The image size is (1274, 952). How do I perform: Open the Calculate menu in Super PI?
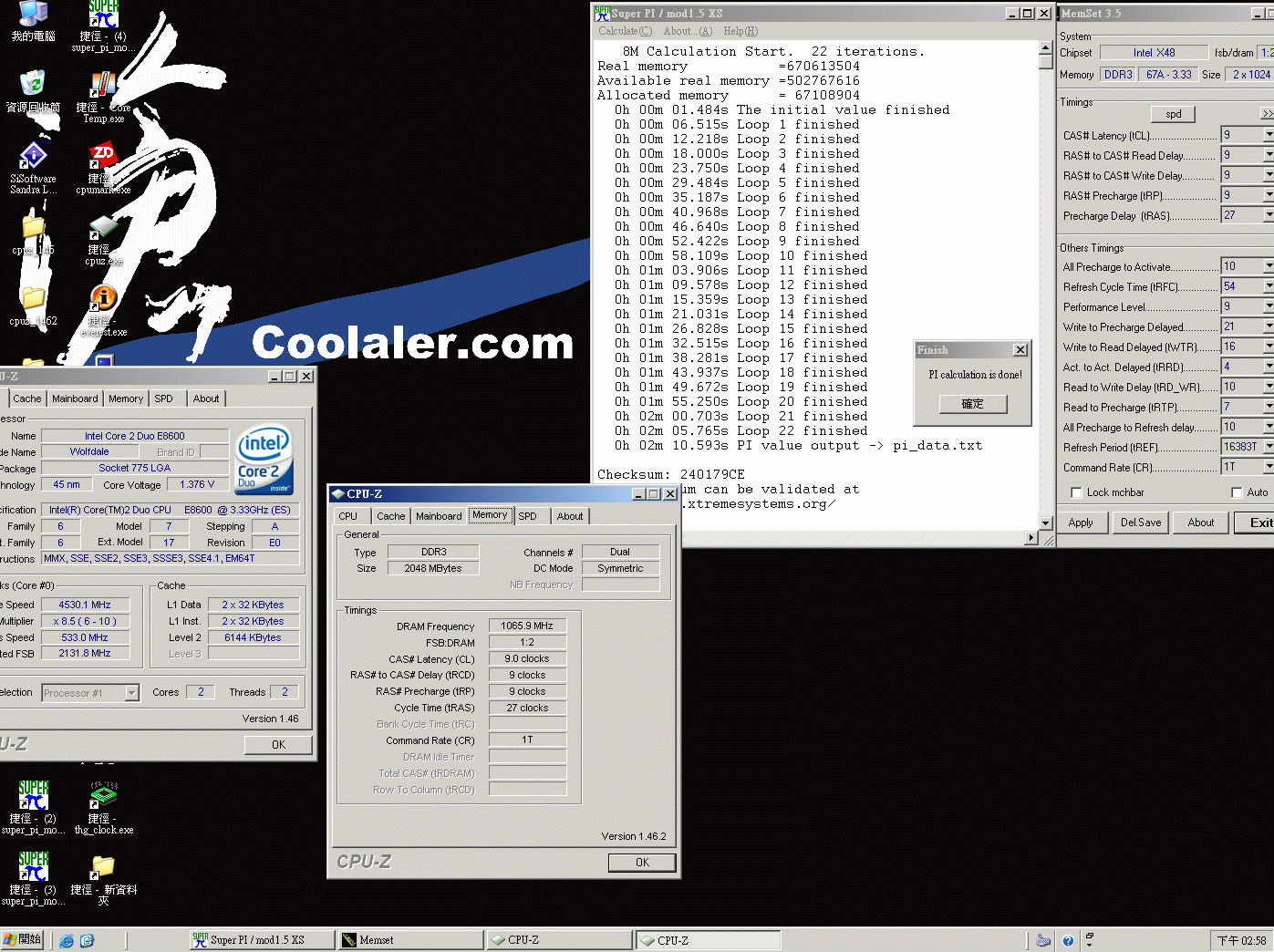625,31
